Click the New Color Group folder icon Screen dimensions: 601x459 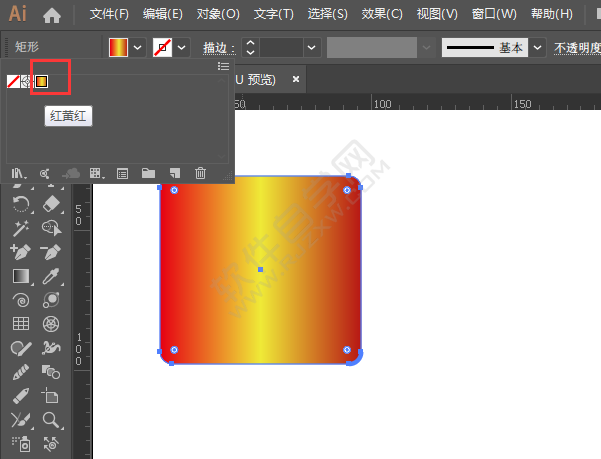[x=148, y=173]
